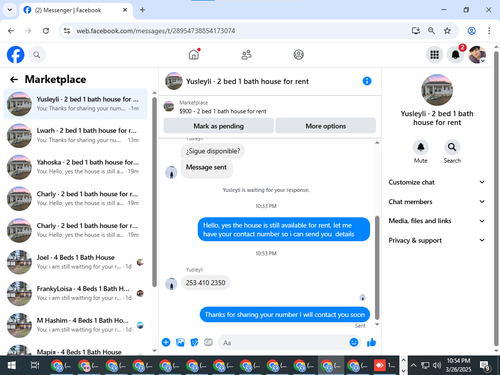This screenshot has height=375, width=500.
Task: Click the listing thumbnail in right panel
Action: [437, 90]
